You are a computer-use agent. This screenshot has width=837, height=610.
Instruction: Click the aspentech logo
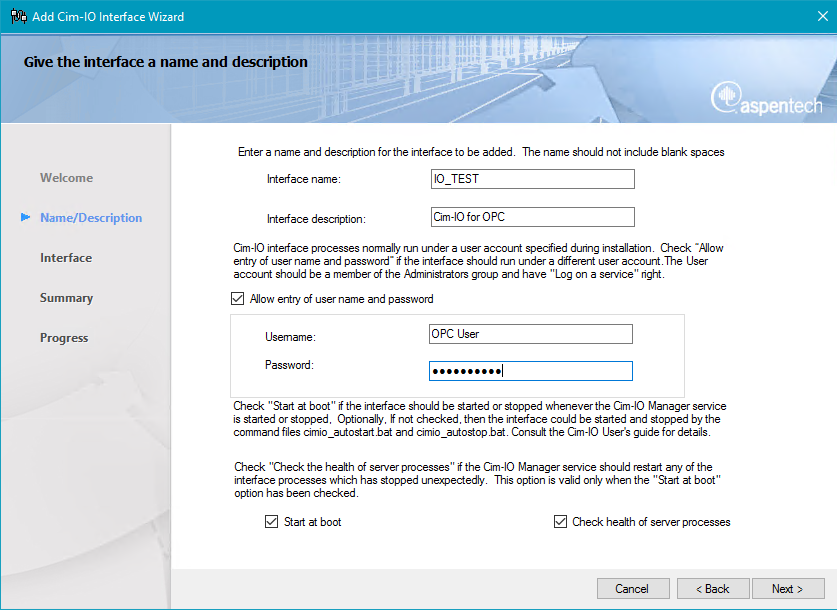(x=767, y=98)
